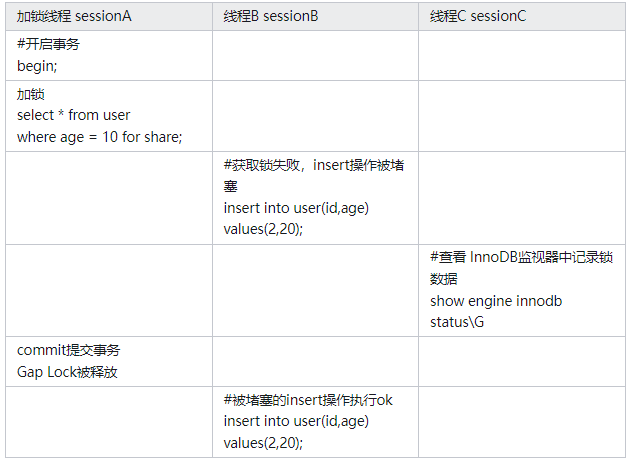This screenshot has height=468, width=631.
Task: Click the show engine innodb text
Action: tap(496, 301)
